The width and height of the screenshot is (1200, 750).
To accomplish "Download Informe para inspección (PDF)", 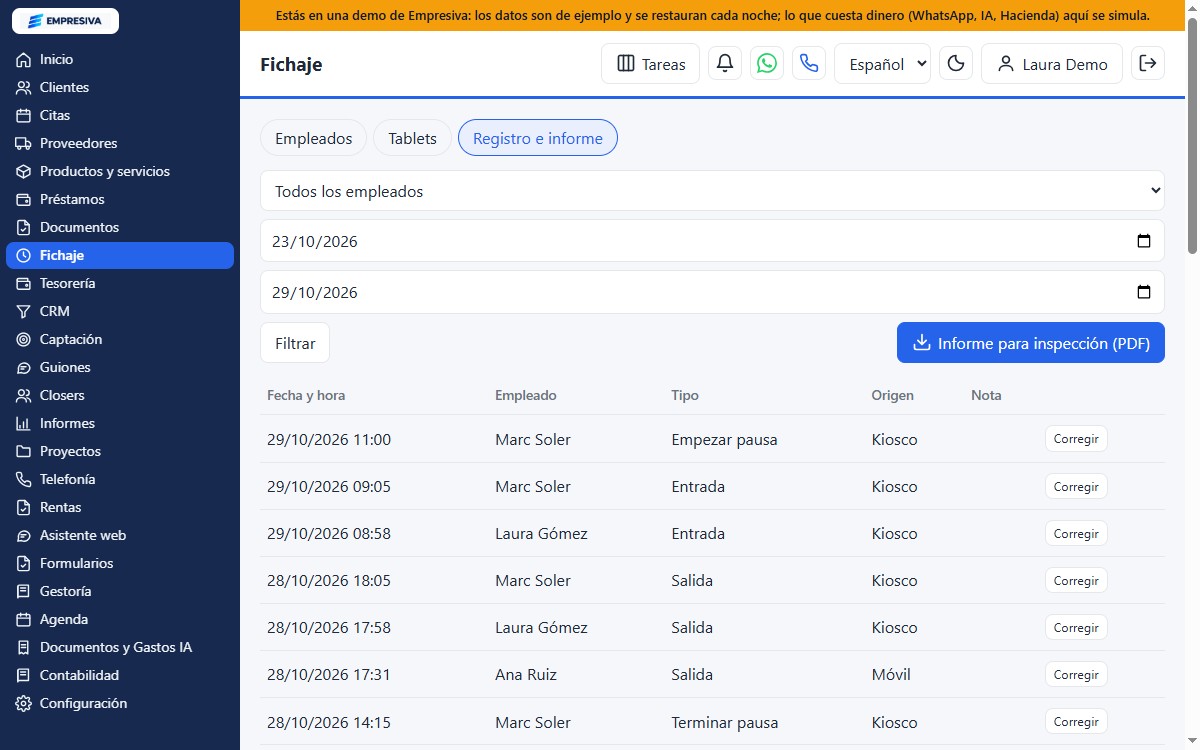I will 1031,343.
